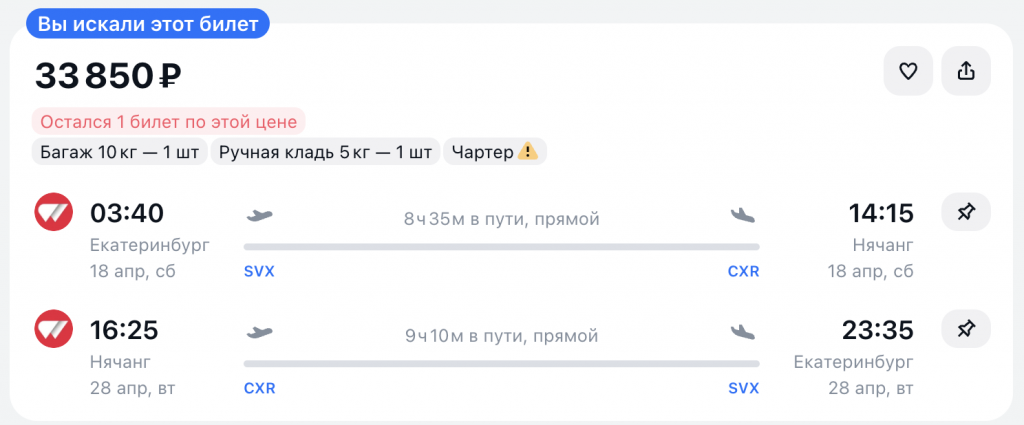Screen dimensions: 1024x425
Task: Pin the 16:25 return flight
Action: (966, 329)
